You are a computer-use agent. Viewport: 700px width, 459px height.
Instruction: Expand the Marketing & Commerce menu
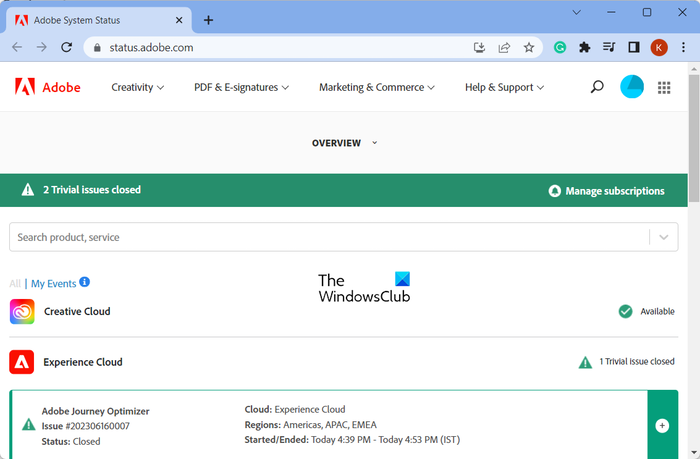[376, 88]
